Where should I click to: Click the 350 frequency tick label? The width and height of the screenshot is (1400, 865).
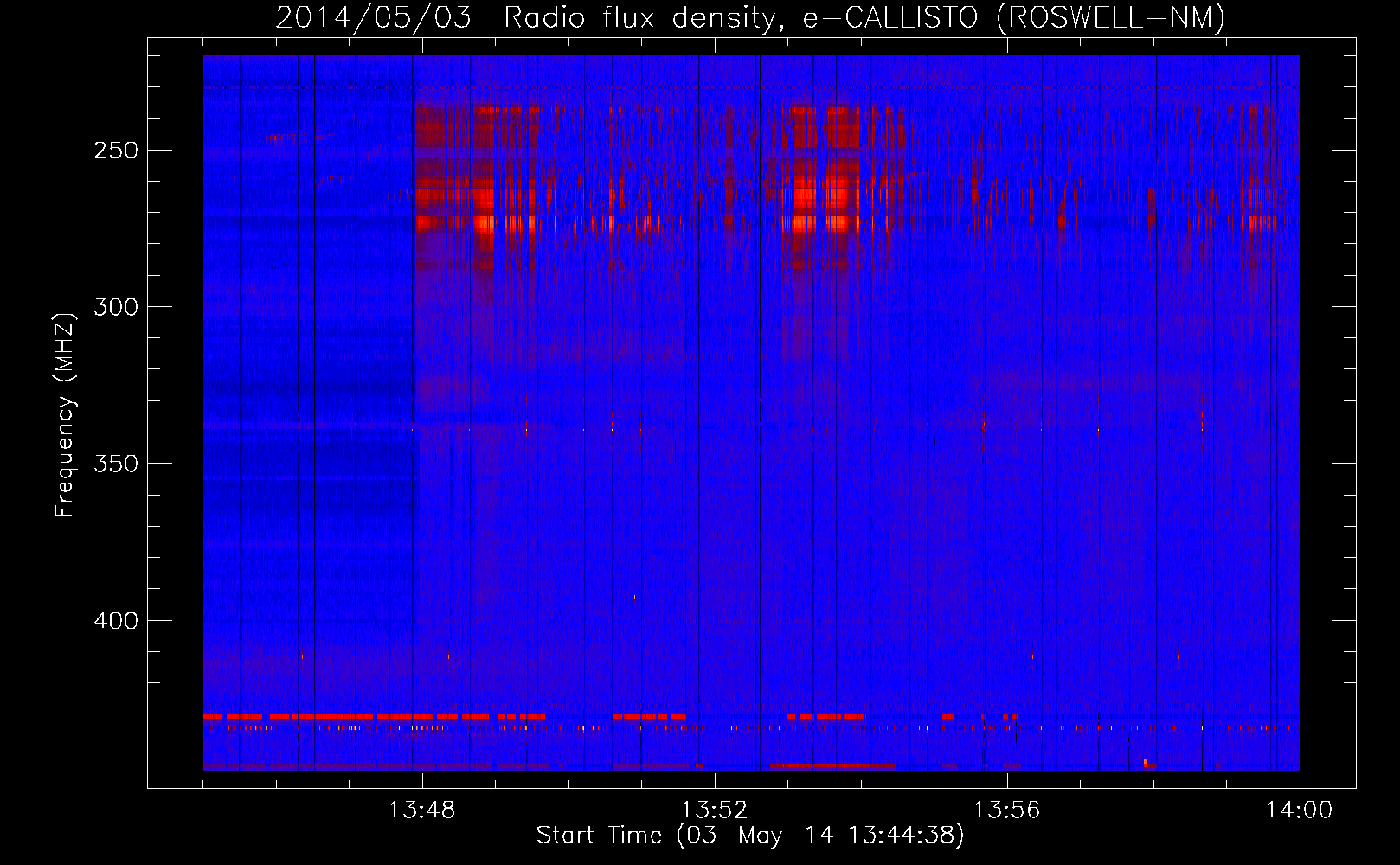click(x=116, y=464)
